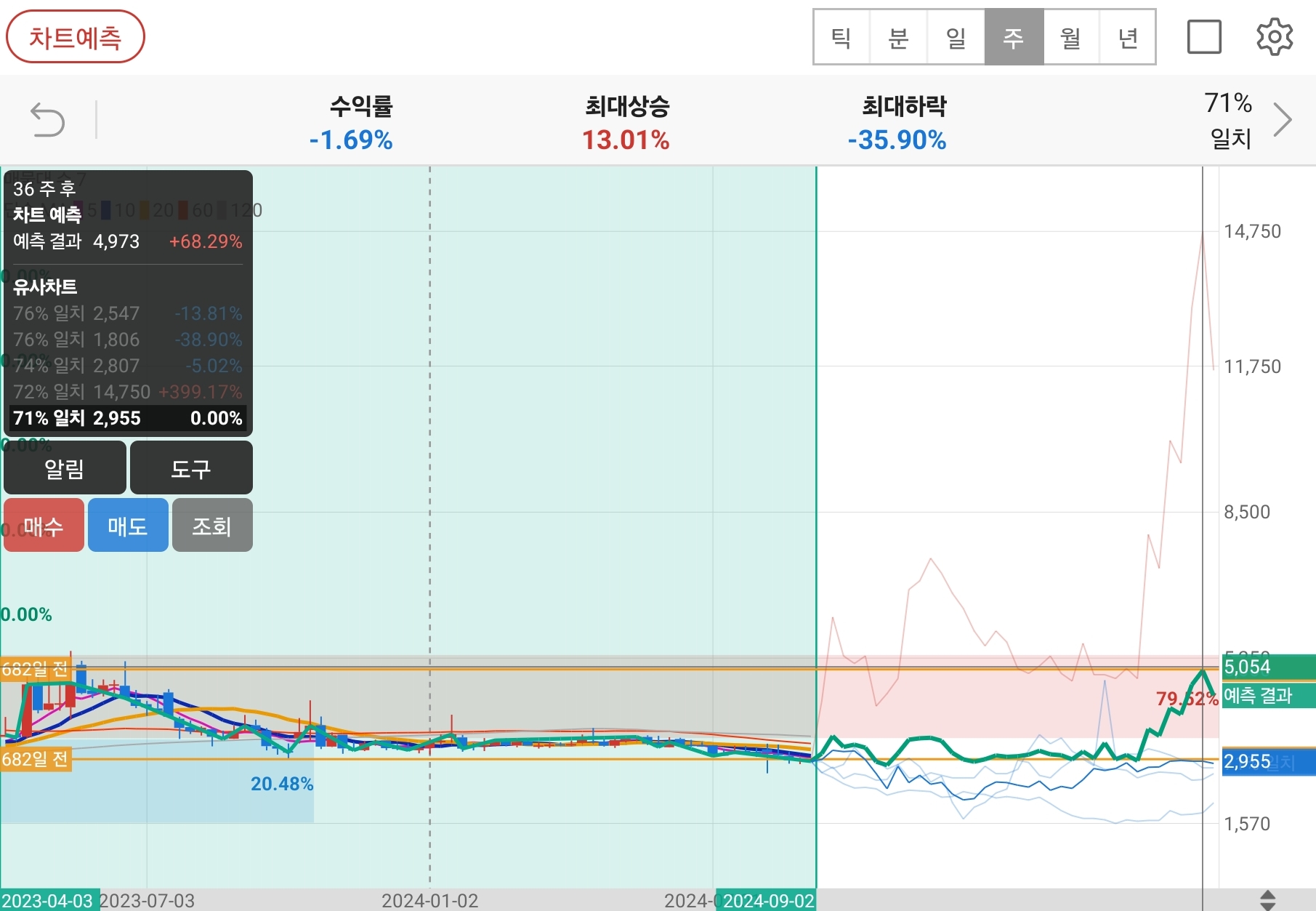This screenshot has height=911, width=1316.
Task: Tap the 71% 일치 header label
Action: pyautogui.click(x=1229, y=120)
